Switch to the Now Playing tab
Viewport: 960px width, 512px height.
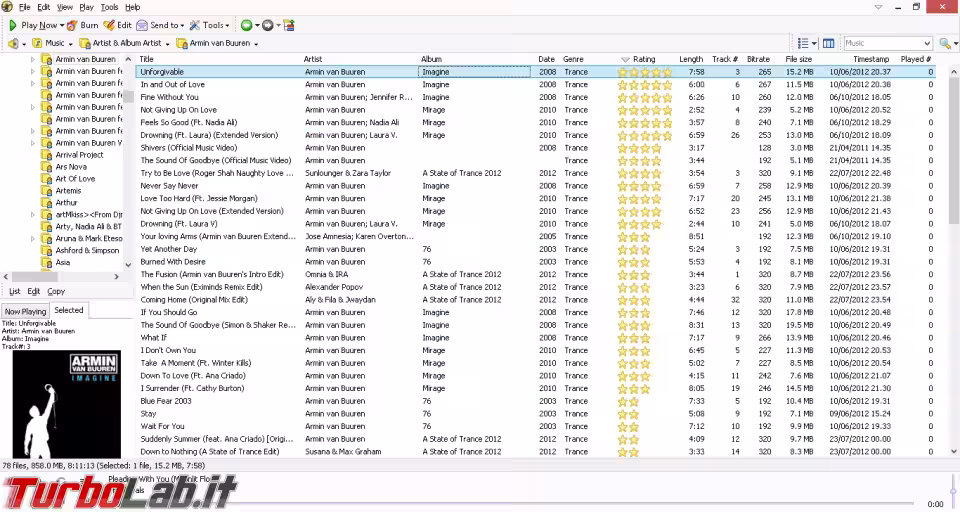pos(25,311)
